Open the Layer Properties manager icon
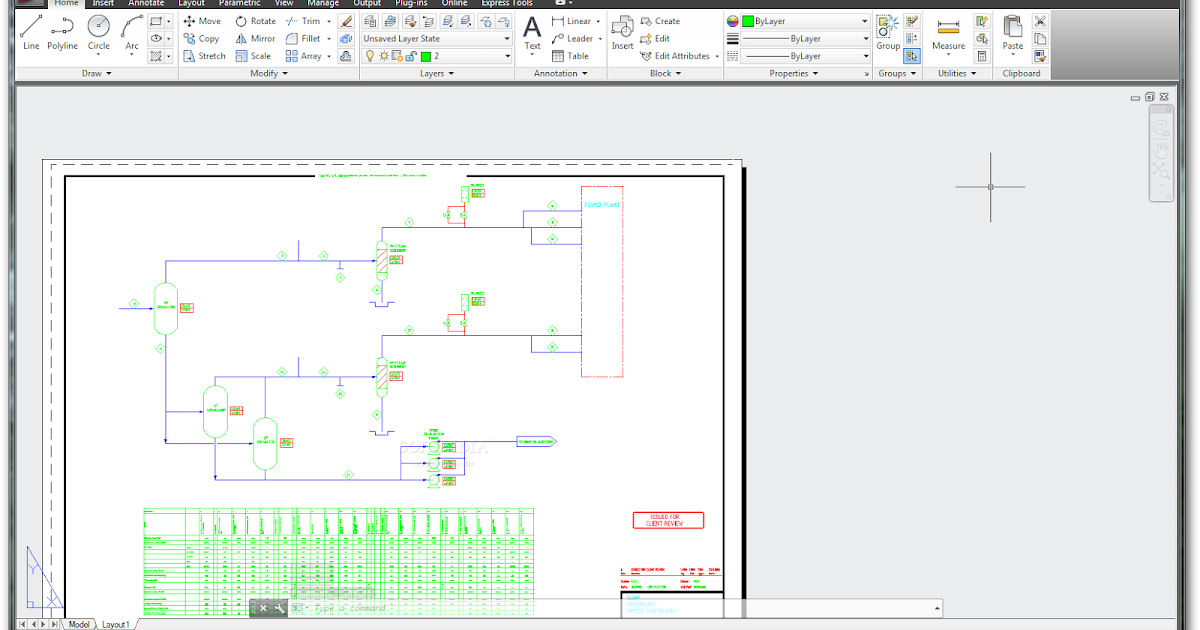Viewport: 1200px width, 630px height. pyautogui.click(x=371, y=21)
